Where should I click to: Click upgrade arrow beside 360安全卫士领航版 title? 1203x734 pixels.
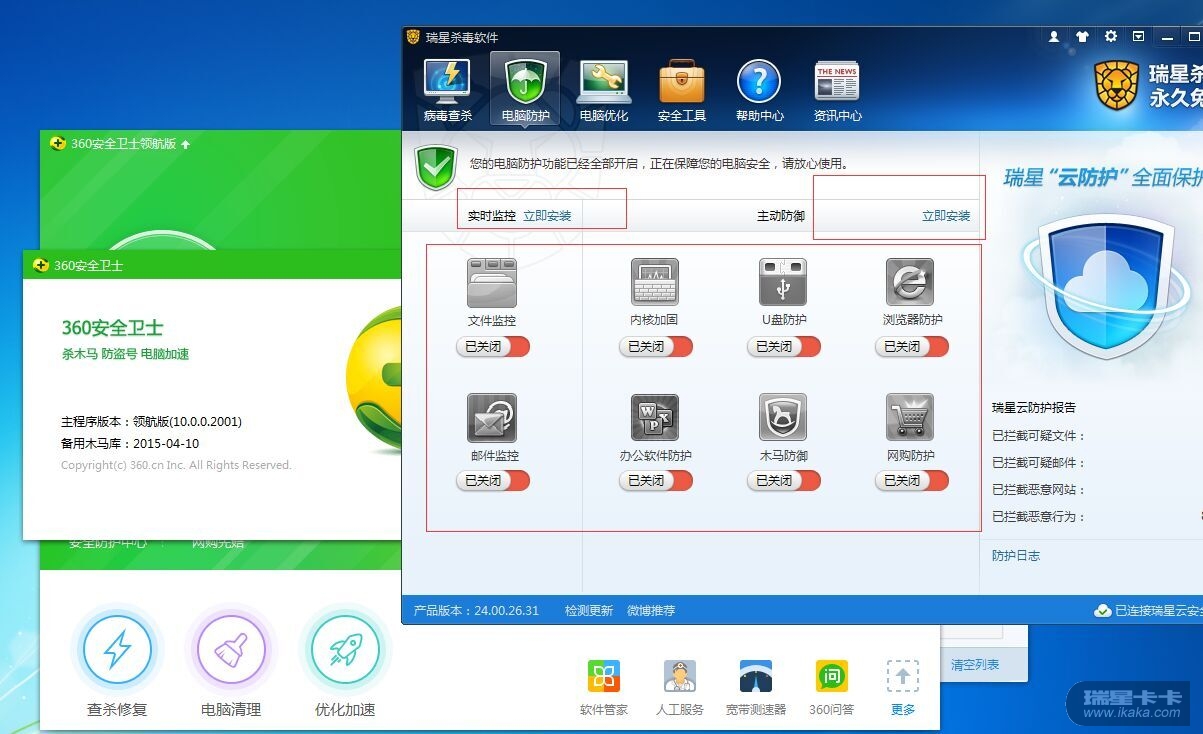pyautogui.click(x=186, y=144)
